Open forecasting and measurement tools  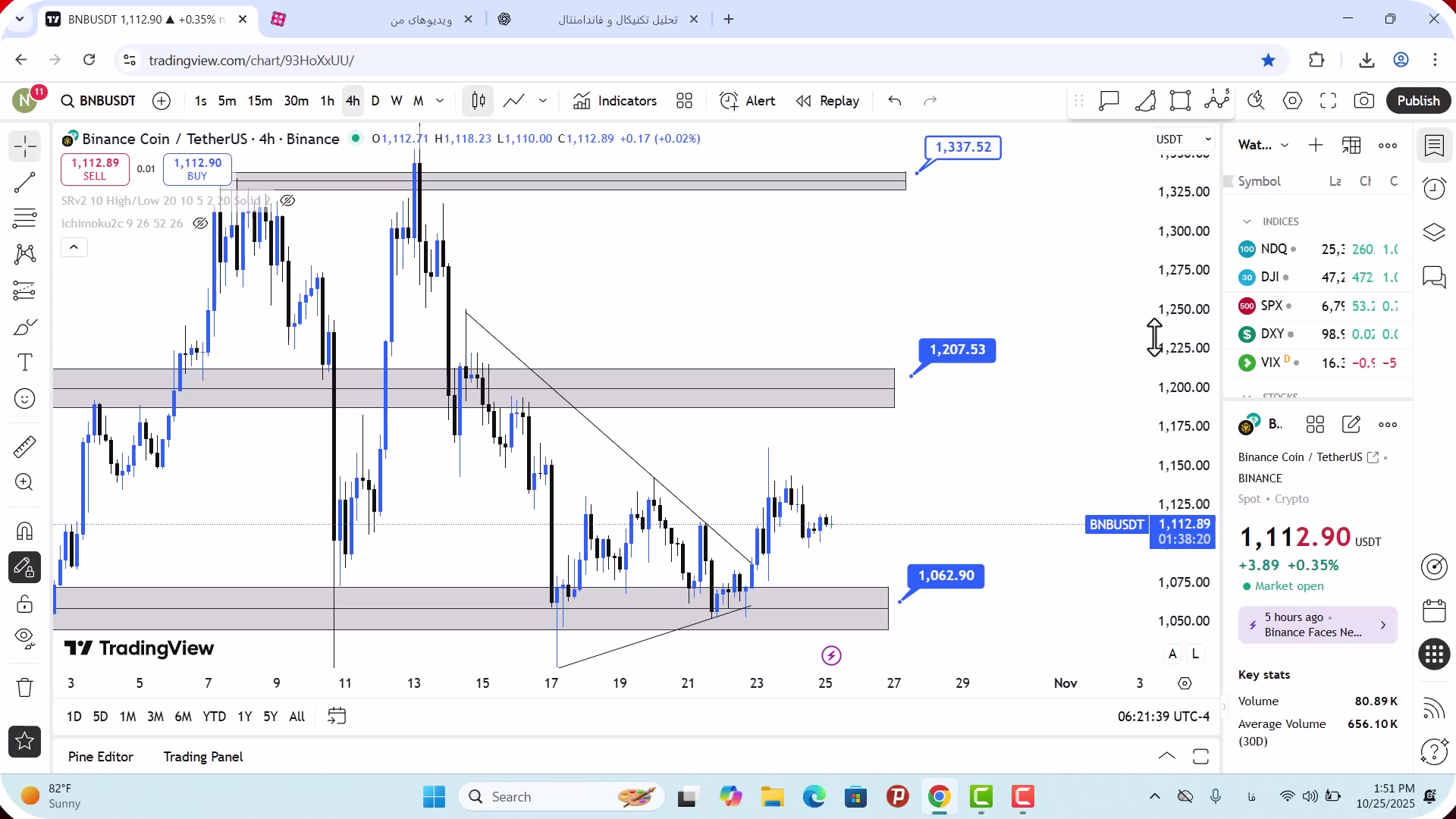click(x=24, y=290)
